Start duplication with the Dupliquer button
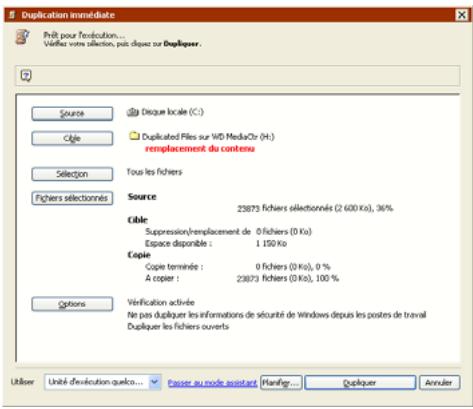 pyautogui.click(x=360, y=383)
